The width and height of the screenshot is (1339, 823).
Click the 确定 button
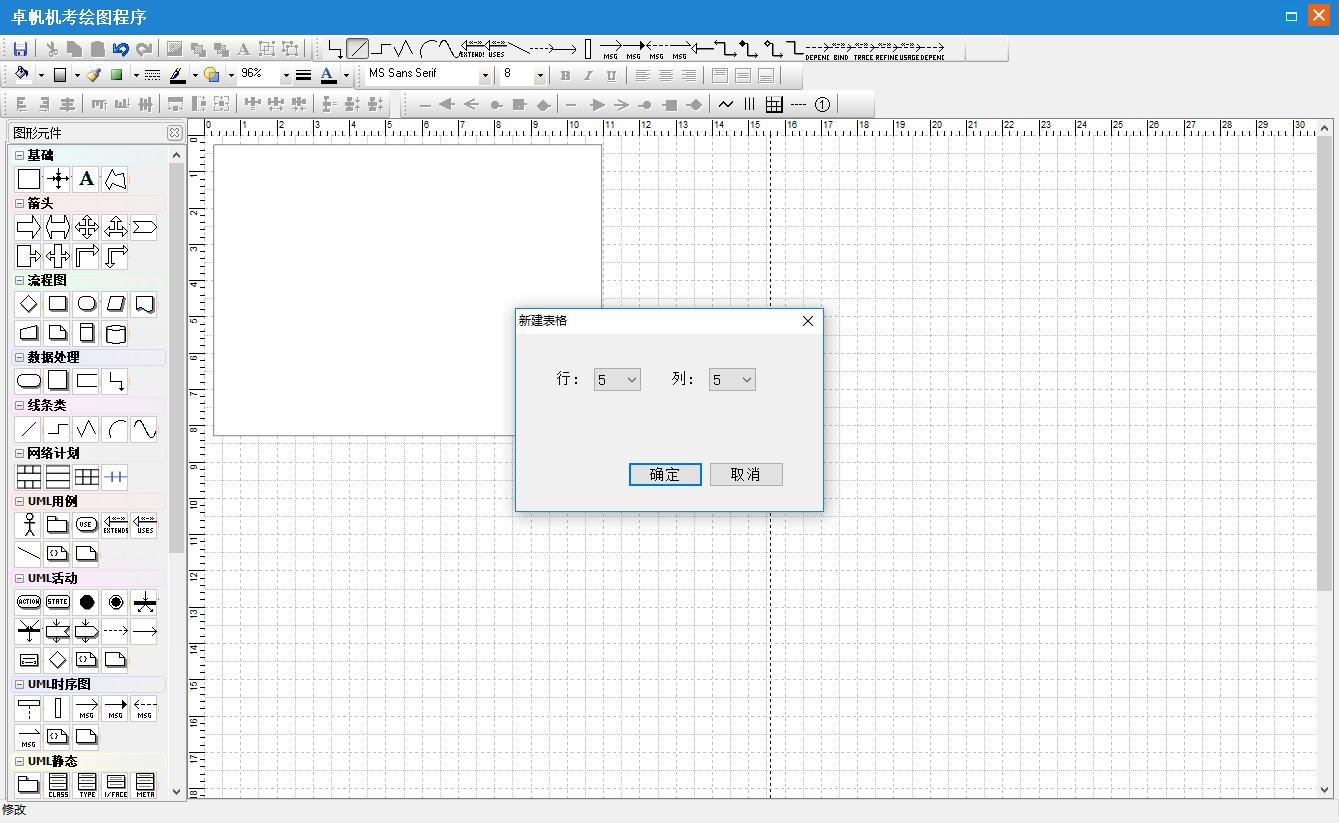tap(665, 474)
